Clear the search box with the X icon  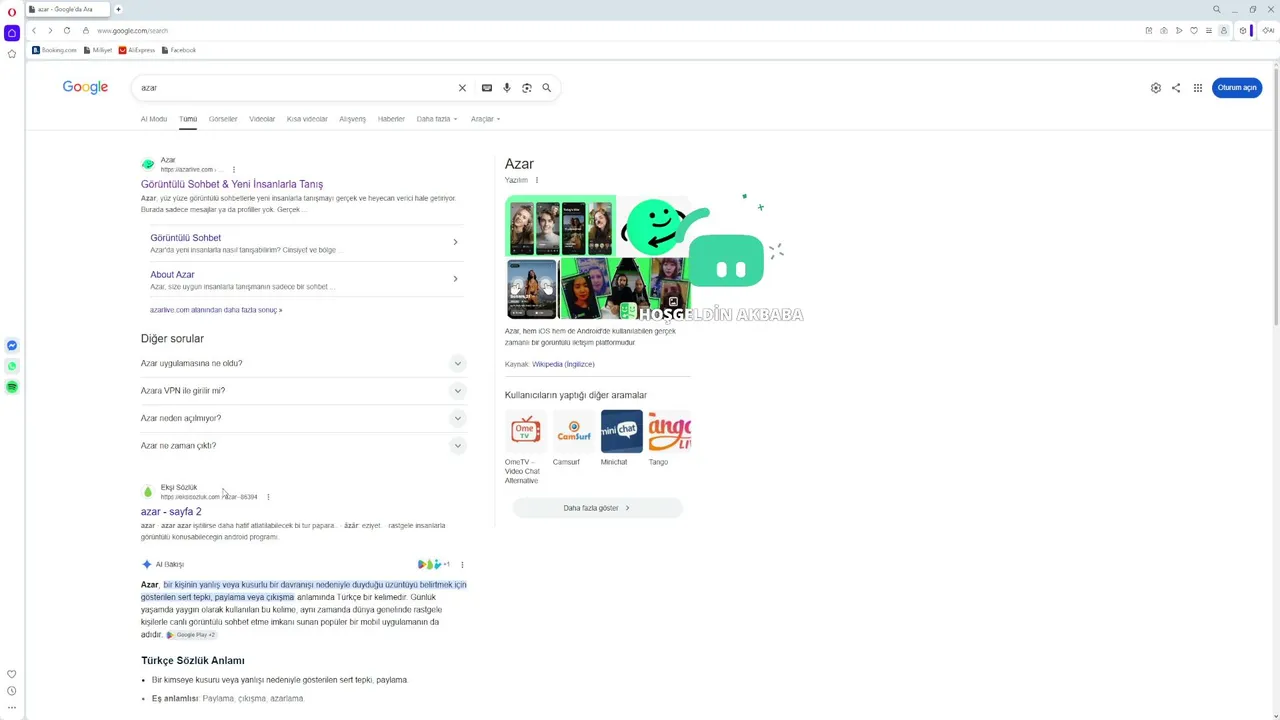(x=462, y=88)
